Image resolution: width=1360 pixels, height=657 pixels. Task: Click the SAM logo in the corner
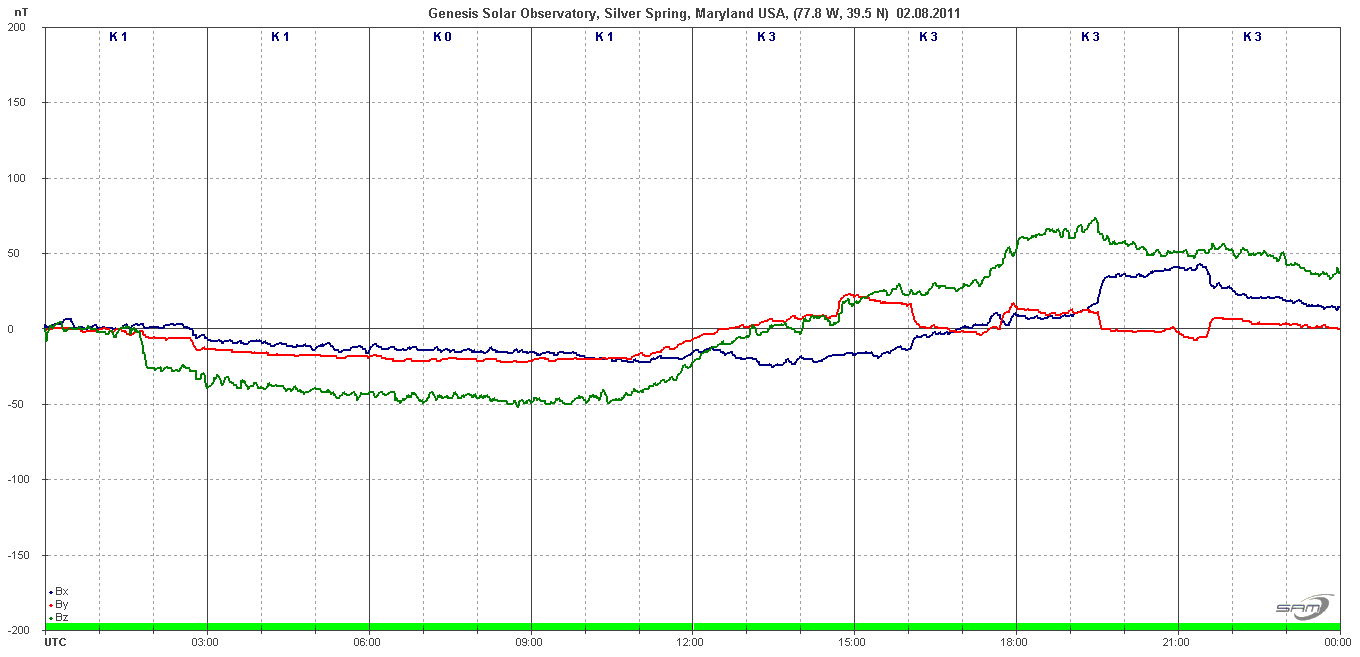pyautogui.click(x=1304, y=606)
